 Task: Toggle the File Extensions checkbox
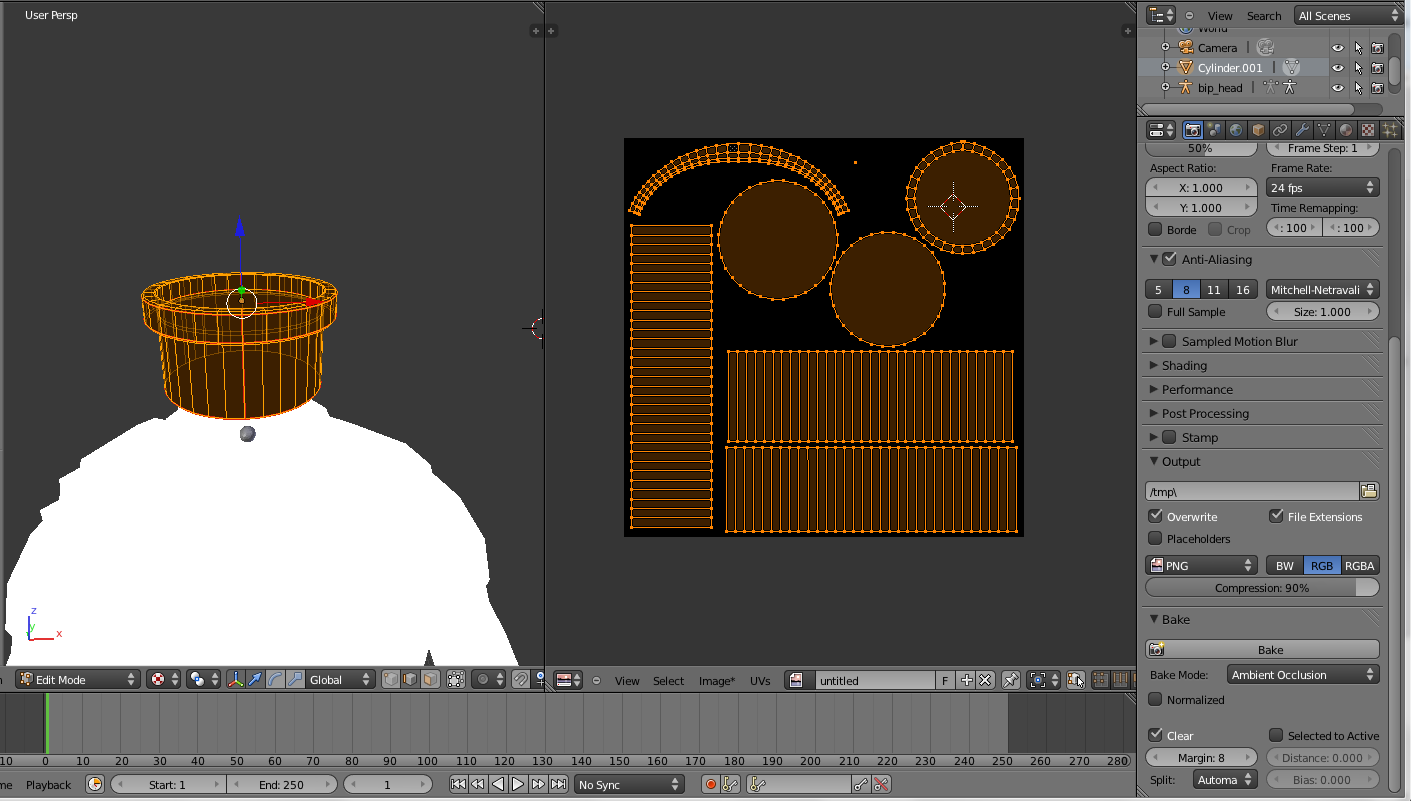1276,516
